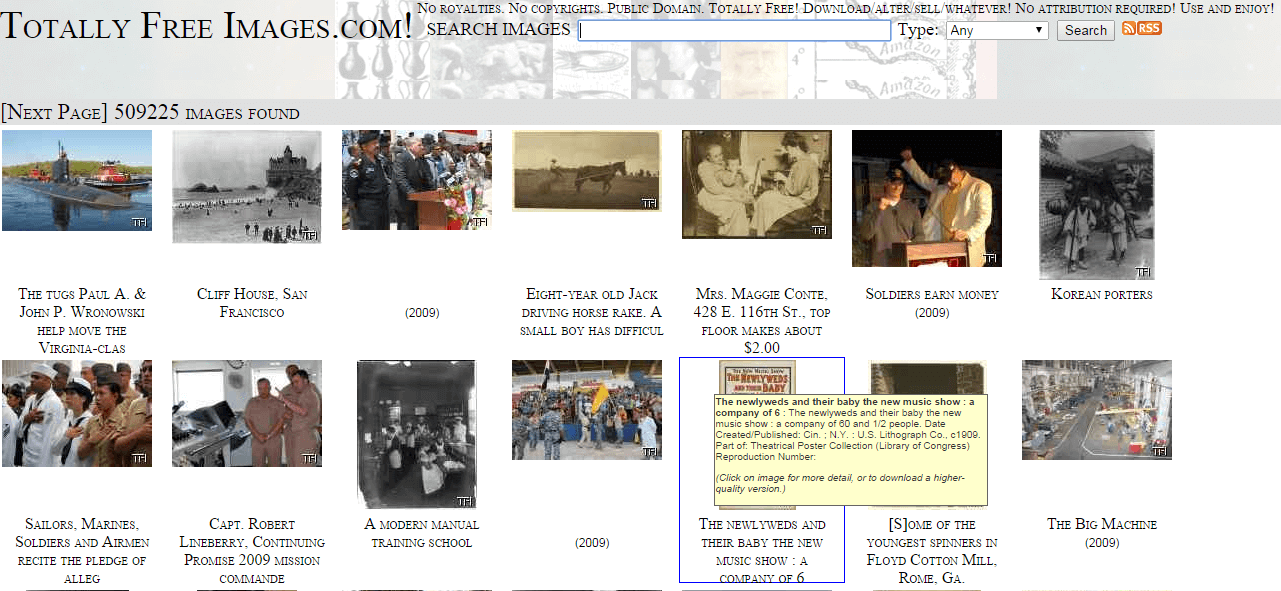Click inside the Search Images text field
The height and width of the screenshot is (591, 1281).
pyautogui.click(x=734, y=31)
